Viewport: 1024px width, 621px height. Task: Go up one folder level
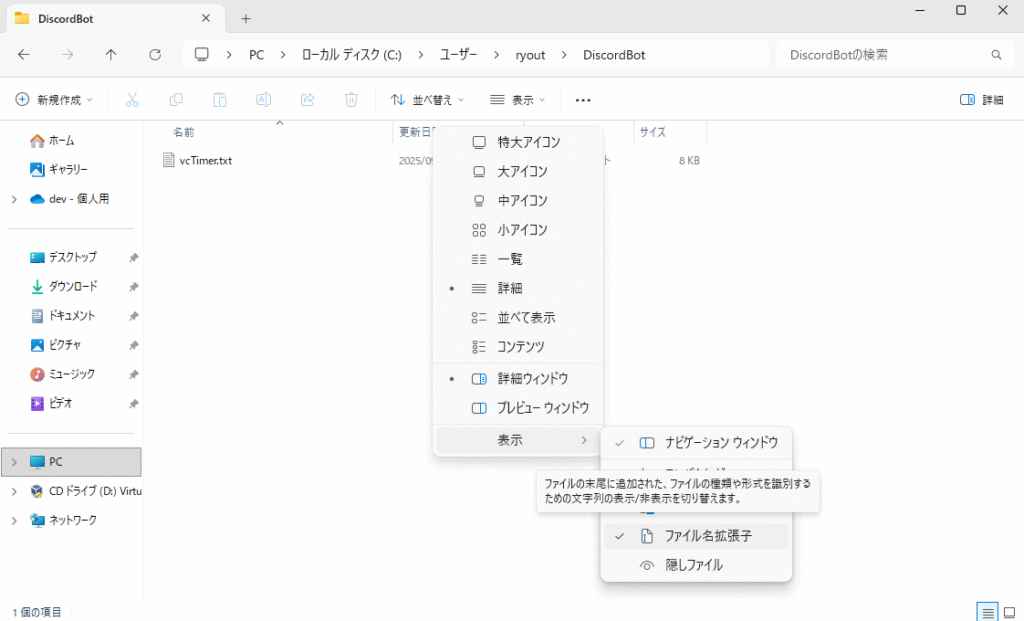click(111, 55)
